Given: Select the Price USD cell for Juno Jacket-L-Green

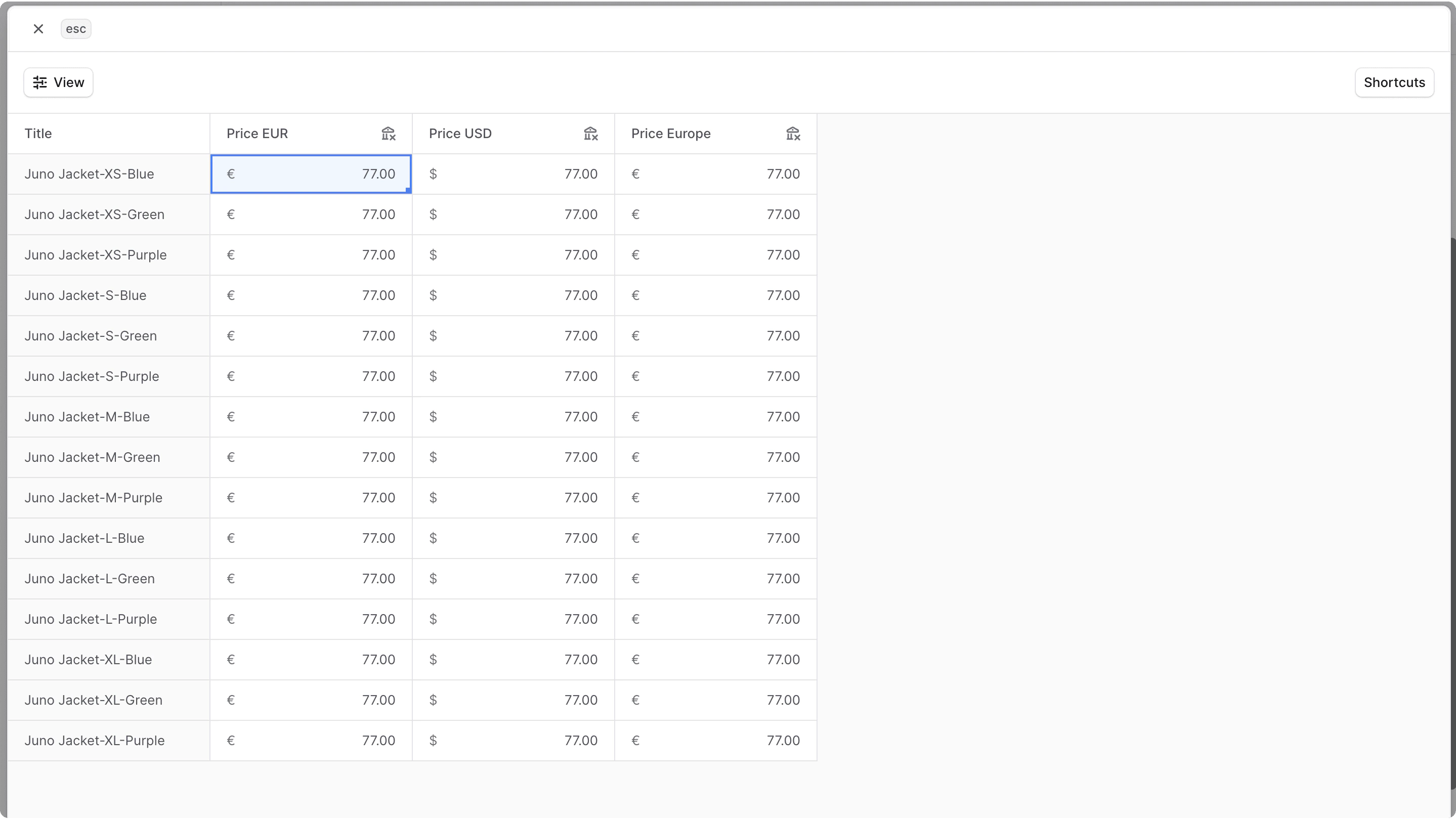Looking at the screenshot, I should coord(513,579).
